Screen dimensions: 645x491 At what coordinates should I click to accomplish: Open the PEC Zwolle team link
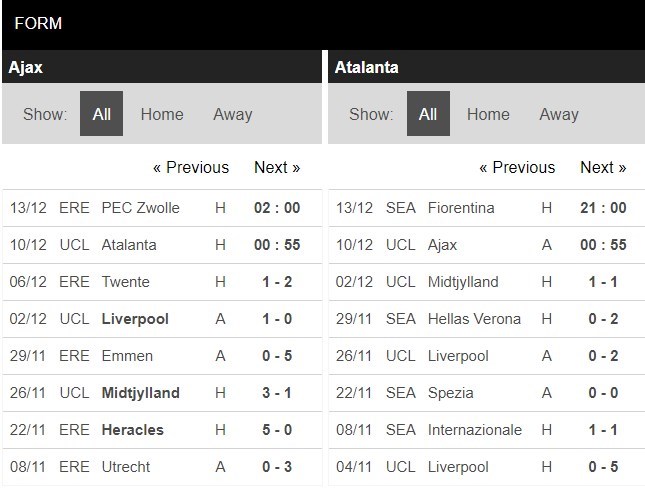coord(141,208)
